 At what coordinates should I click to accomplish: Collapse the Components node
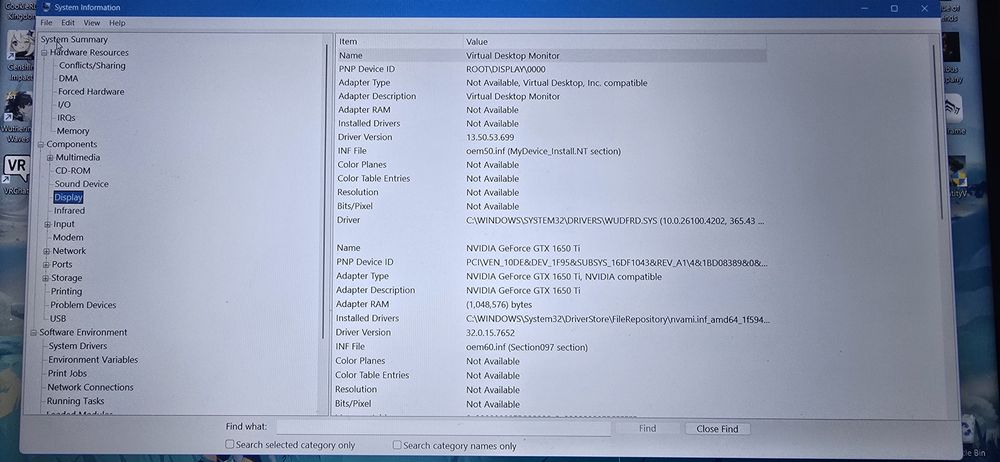tap(41, 145)
